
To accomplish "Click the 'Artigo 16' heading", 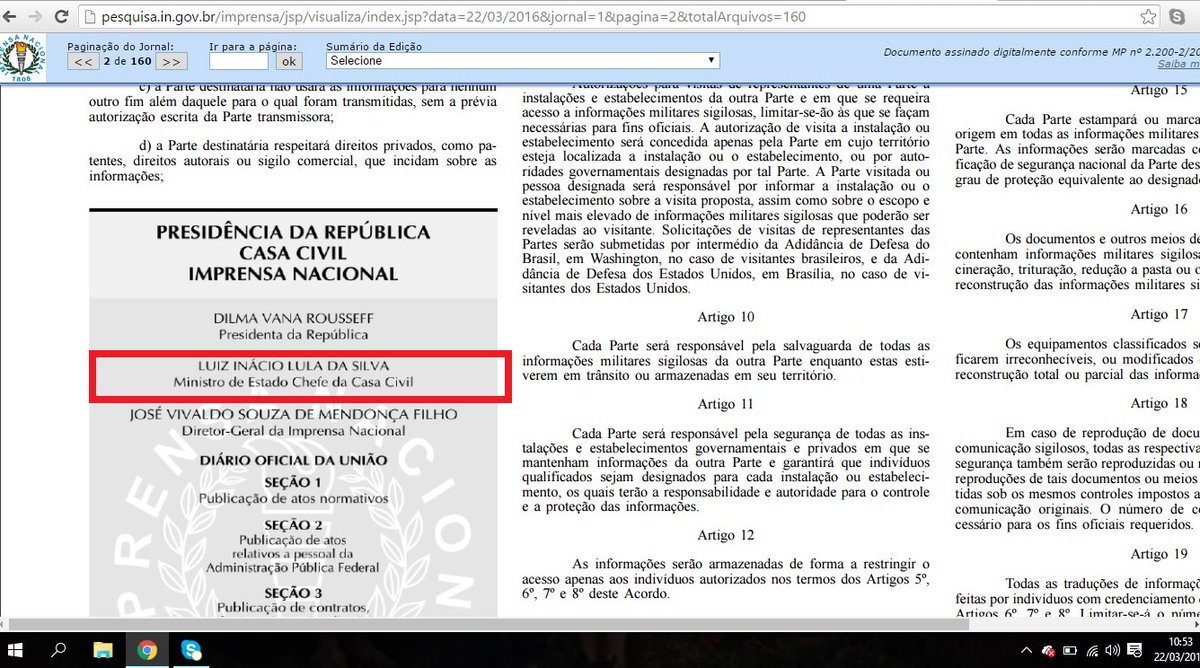I will click(1159, 209).
